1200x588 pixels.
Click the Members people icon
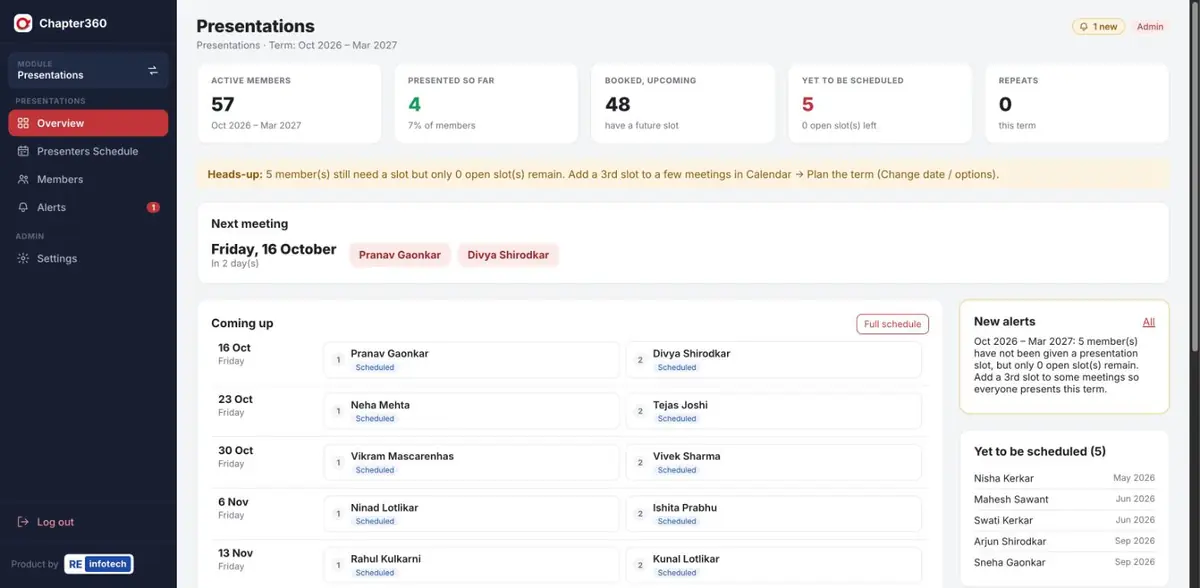[23, 179]
